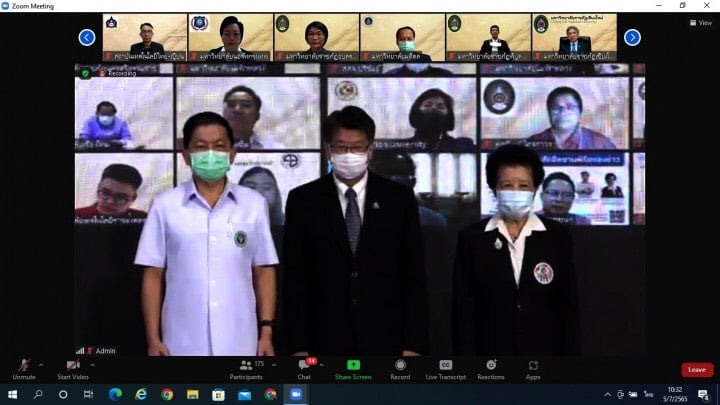Select the first participant thumbnail in the strip

[x=145, y=36]
